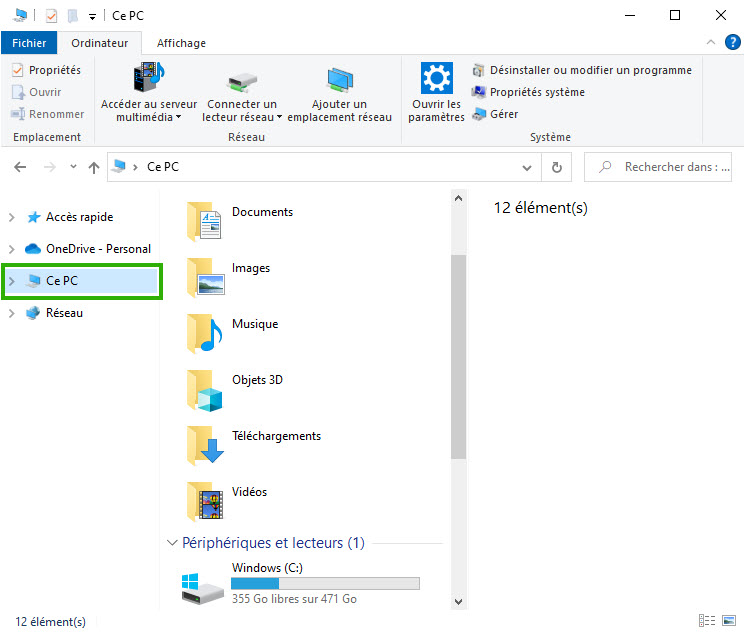The image size is (745, 634).
Task: Click the Renommer ribbon command
Action: [x=47, y=114]
